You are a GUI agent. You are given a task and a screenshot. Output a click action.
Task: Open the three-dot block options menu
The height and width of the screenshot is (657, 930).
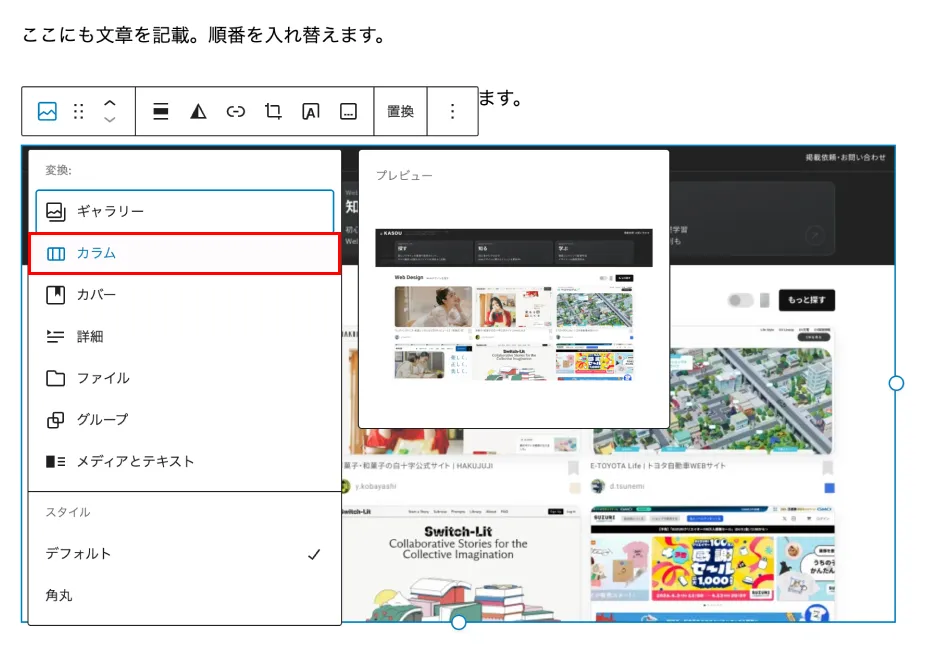click(x=452, y=112)
